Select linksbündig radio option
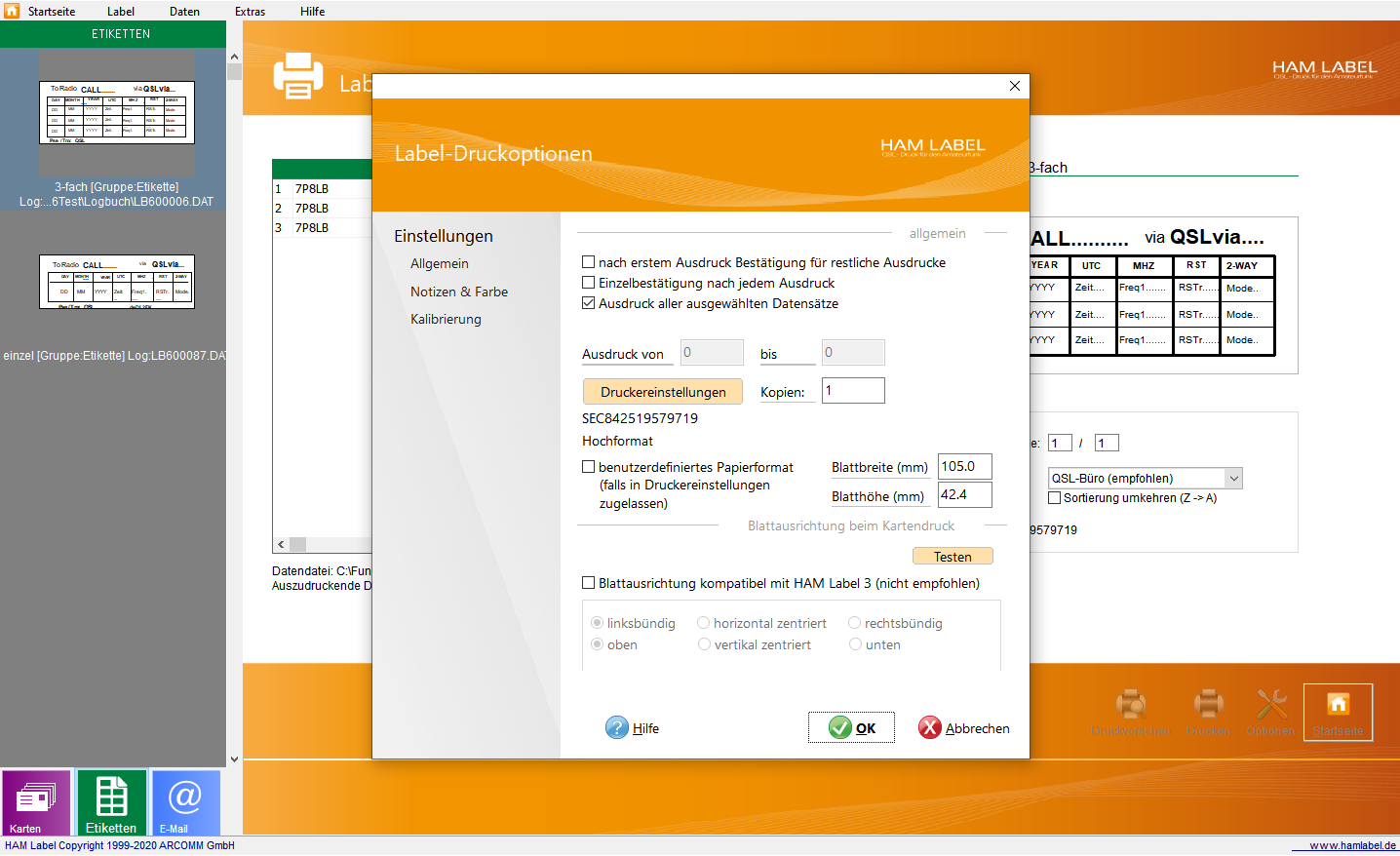This screenshot has height=856, width=1400. (x=597, y=623)
